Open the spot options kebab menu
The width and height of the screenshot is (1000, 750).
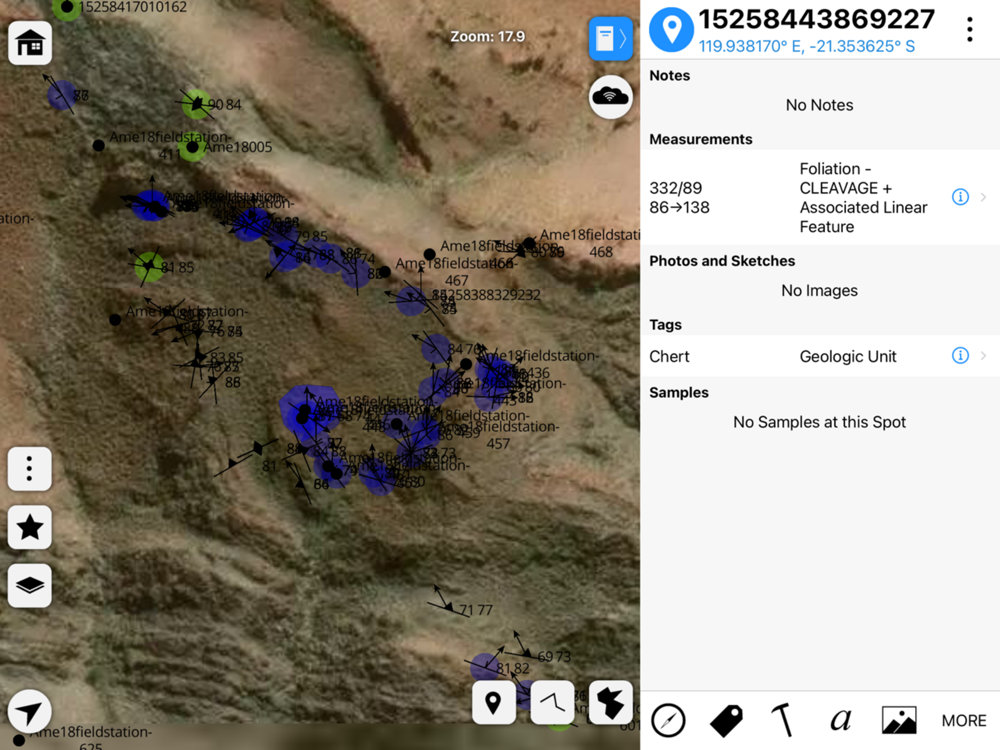pos(969,29)
